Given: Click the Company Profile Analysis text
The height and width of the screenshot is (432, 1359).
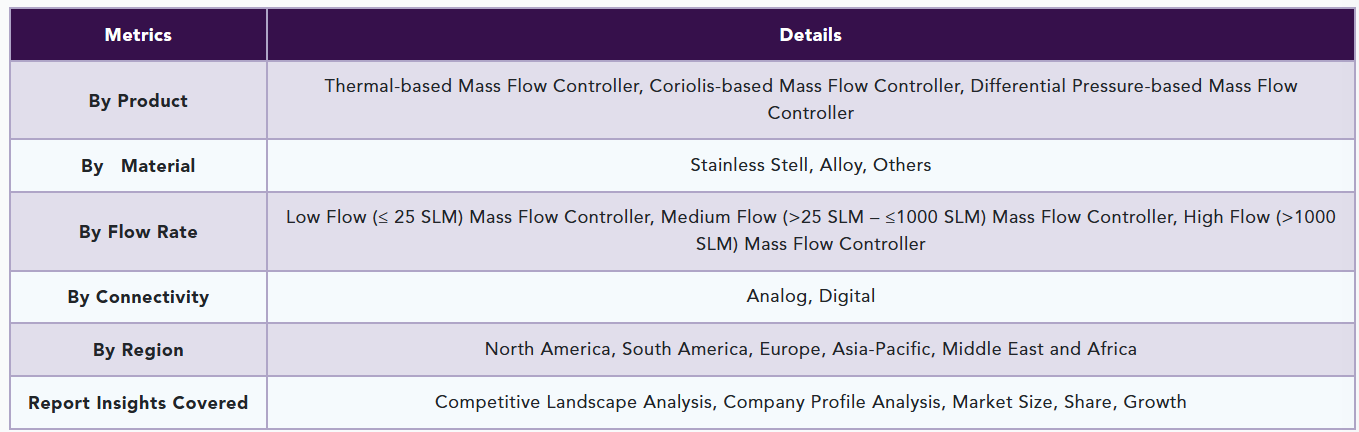Looking at the screenshot, I should 832,402.
